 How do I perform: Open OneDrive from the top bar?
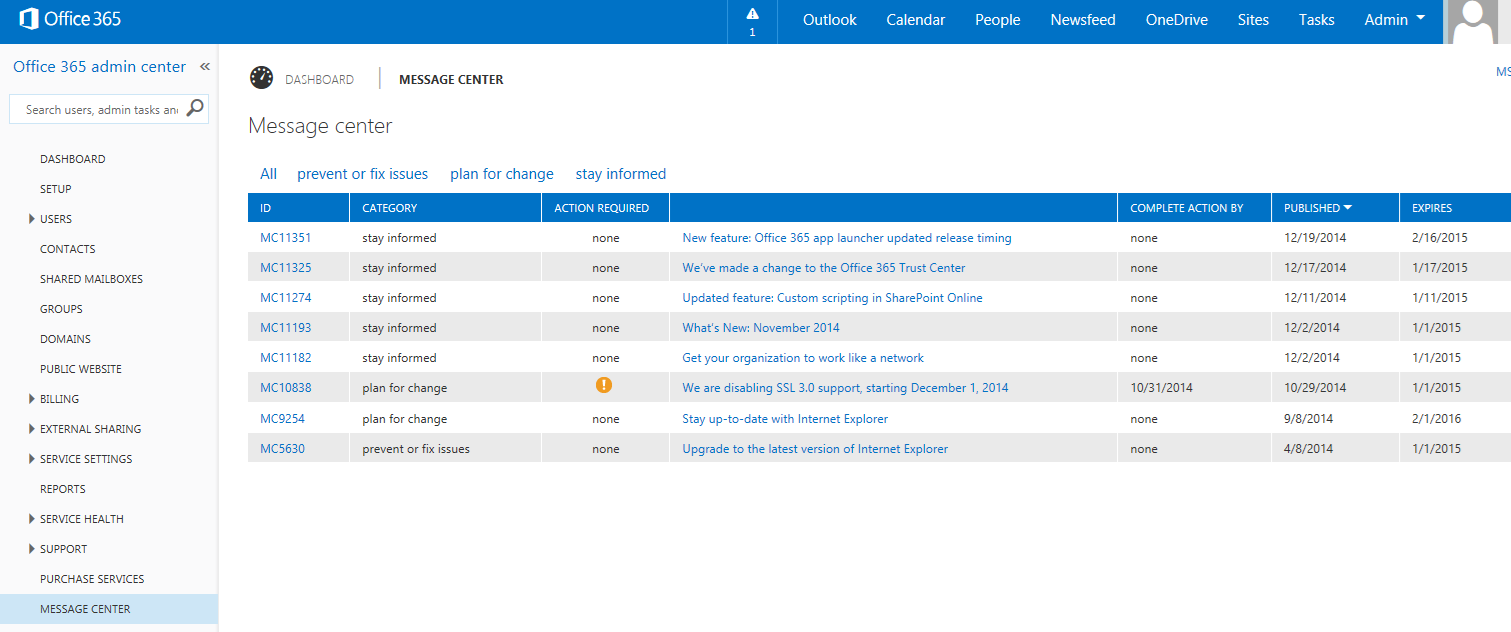click(1177, 20)
